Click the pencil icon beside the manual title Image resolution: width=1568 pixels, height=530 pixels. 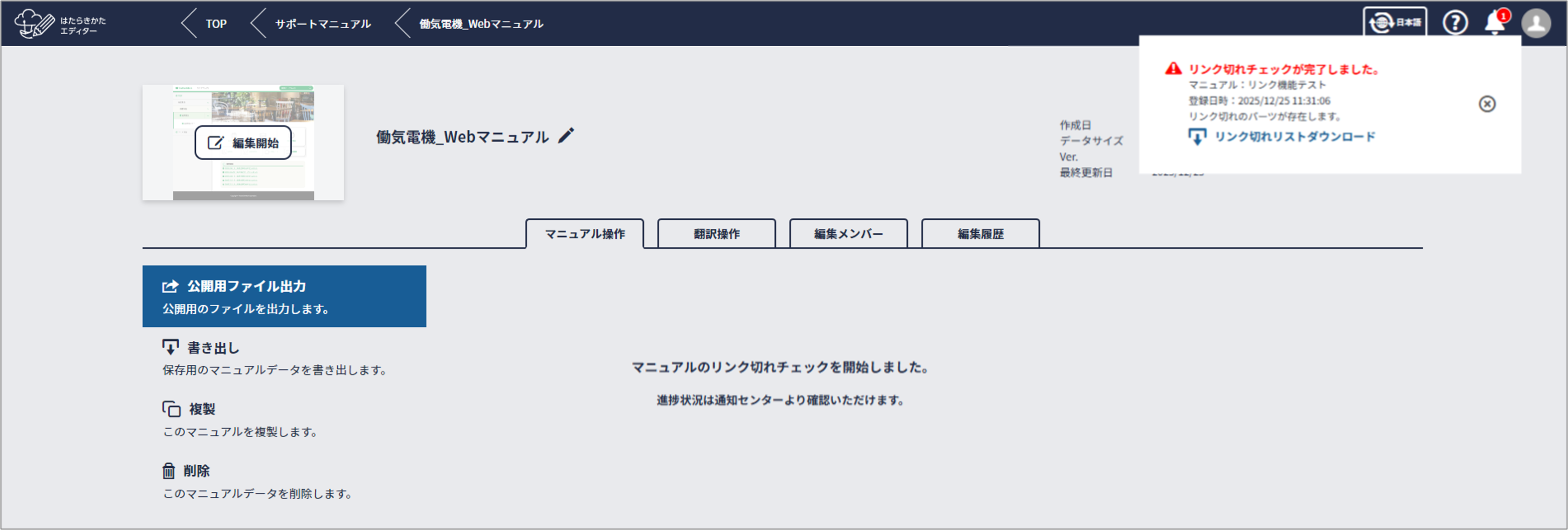coord(566,136)
